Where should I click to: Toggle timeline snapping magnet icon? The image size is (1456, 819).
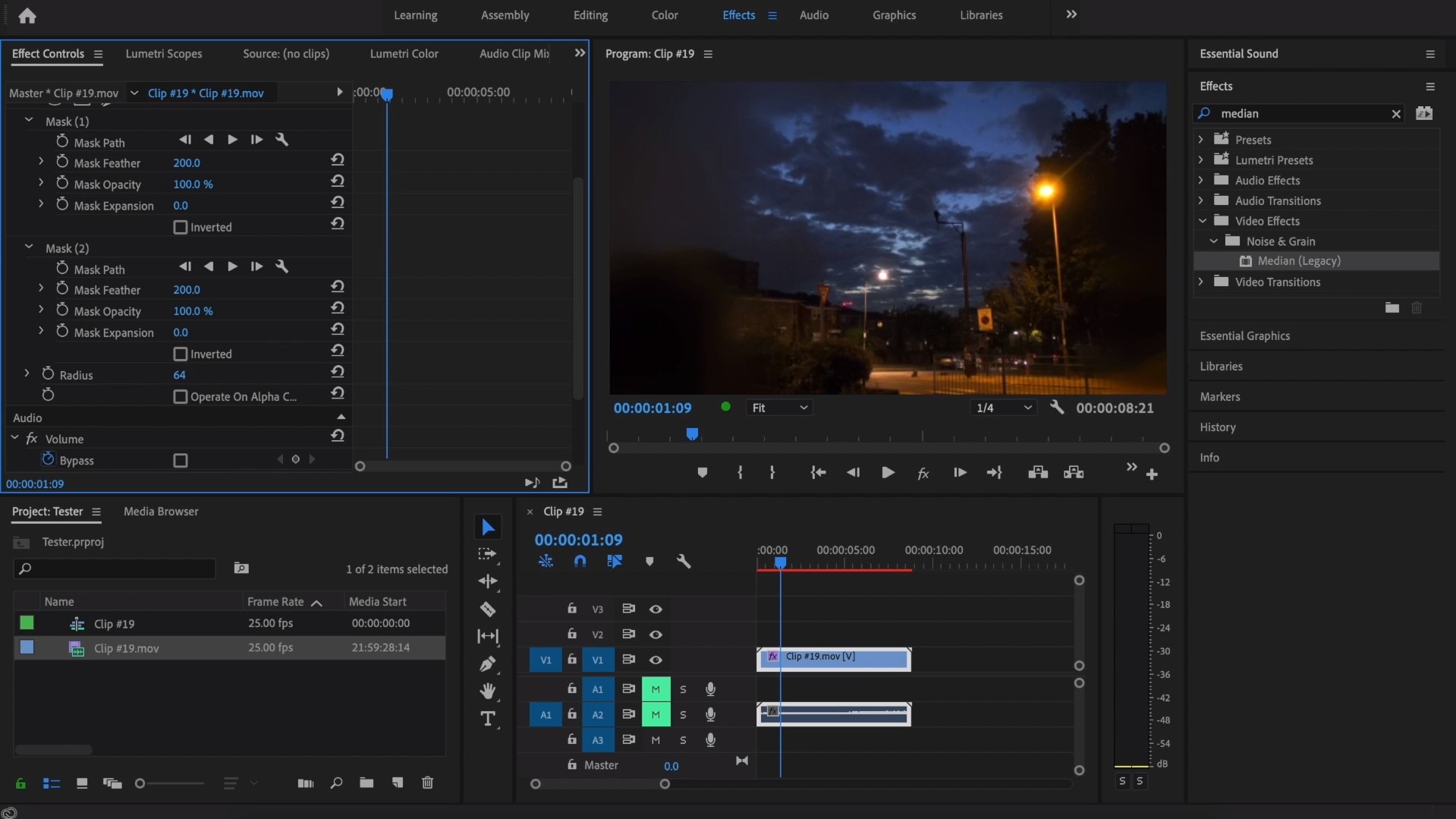point(580,562)
